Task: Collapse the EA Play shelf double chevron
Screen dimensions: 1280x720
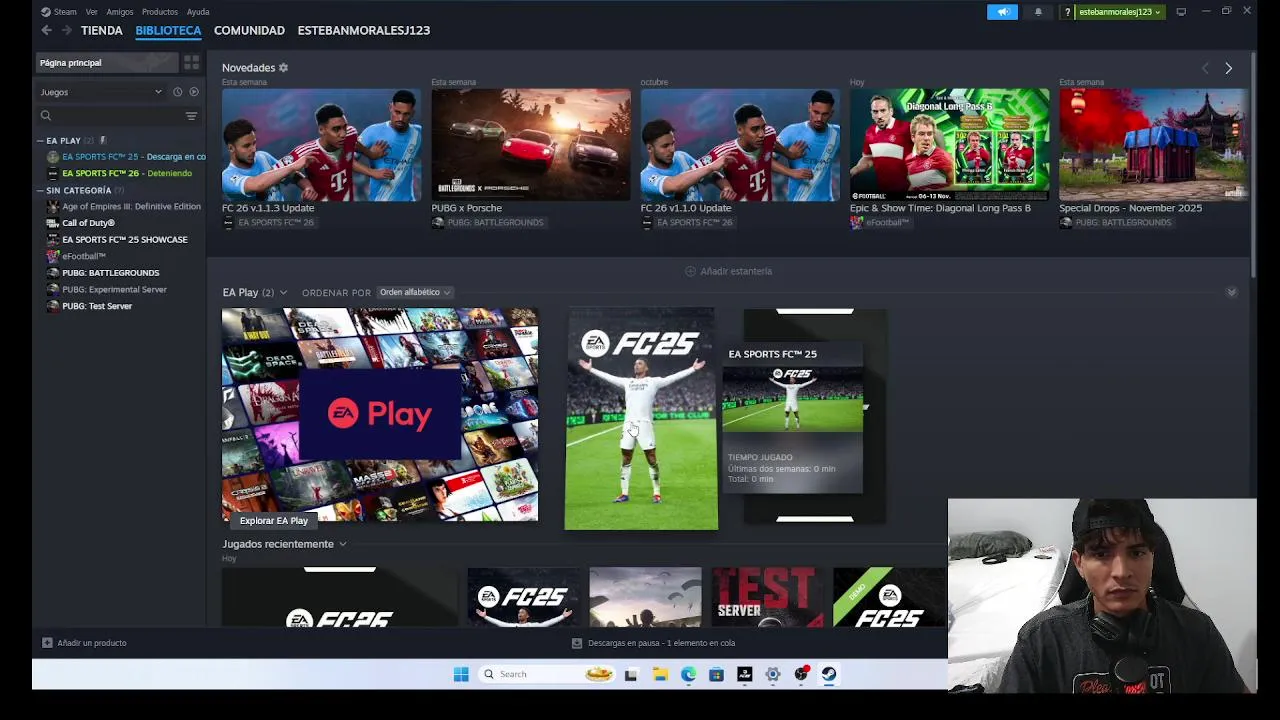Action: [x=1231, y=292]
